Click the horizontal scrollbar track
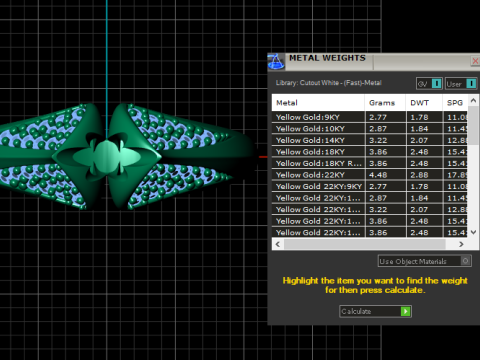This screenshot has height=360, width=480. pyautogui.click(x=364, y=244)
